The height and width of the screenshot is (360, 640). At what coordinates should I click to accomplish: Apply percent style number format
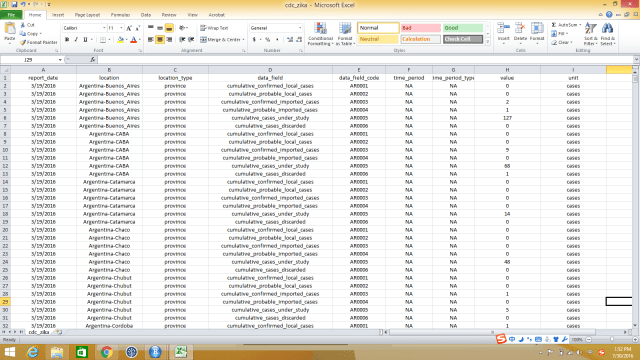268,40
